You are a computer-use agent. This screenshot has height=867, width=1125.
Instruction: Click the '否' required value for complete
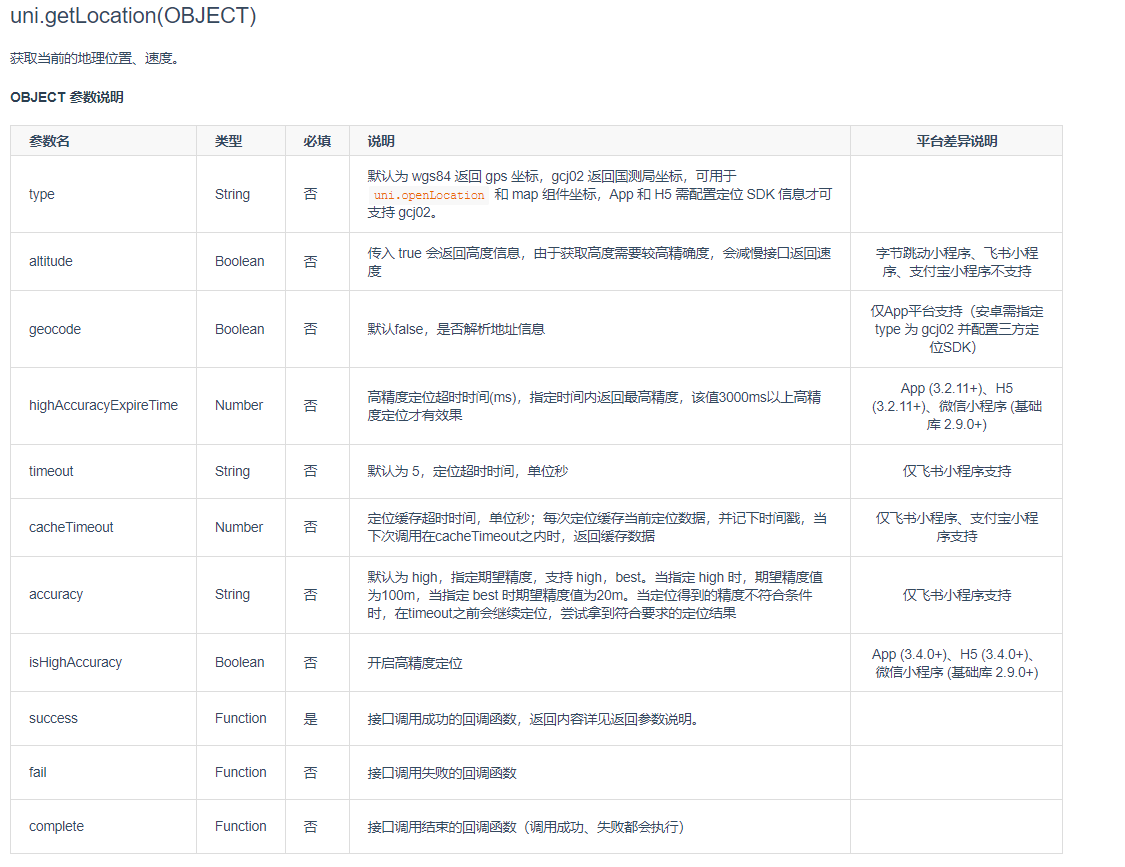point(310,827)
